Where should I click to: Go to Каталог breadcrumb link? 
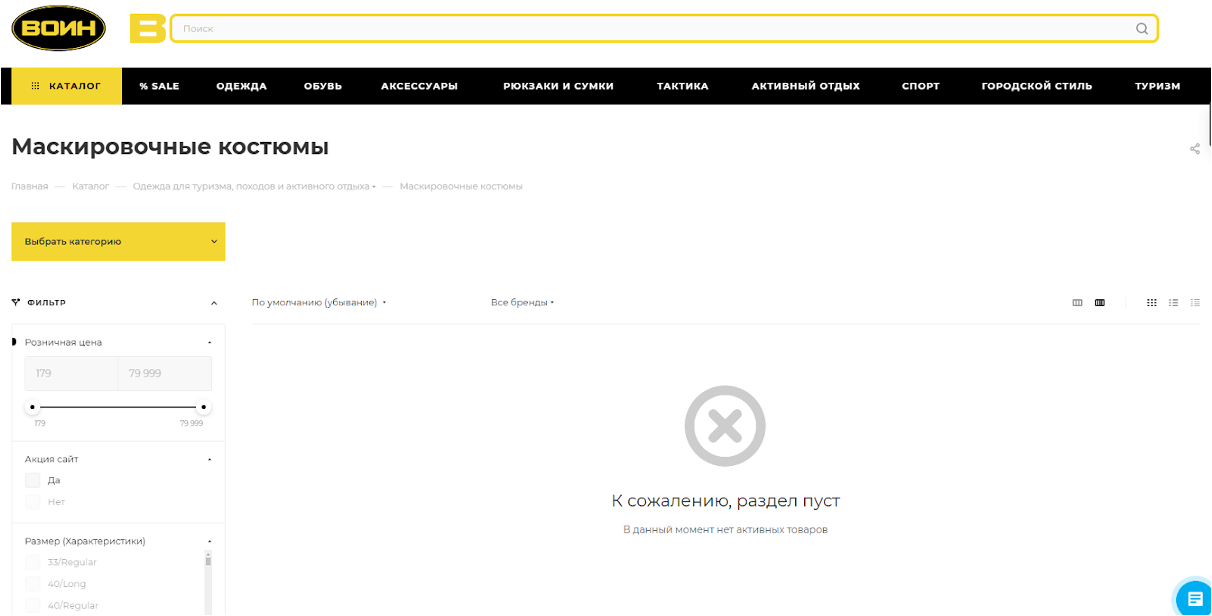(90, 186)
